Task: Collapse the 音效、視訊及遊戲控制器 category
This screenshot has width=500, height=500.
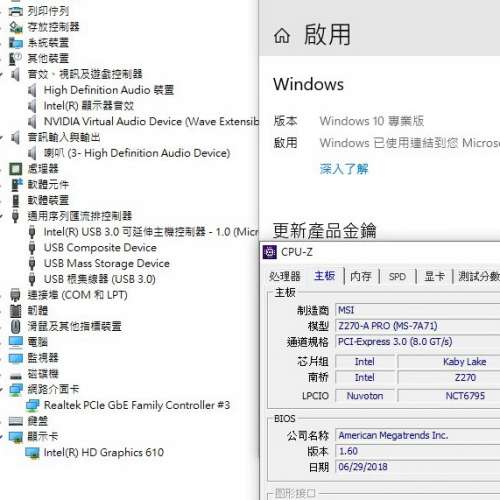Action: 2,74
